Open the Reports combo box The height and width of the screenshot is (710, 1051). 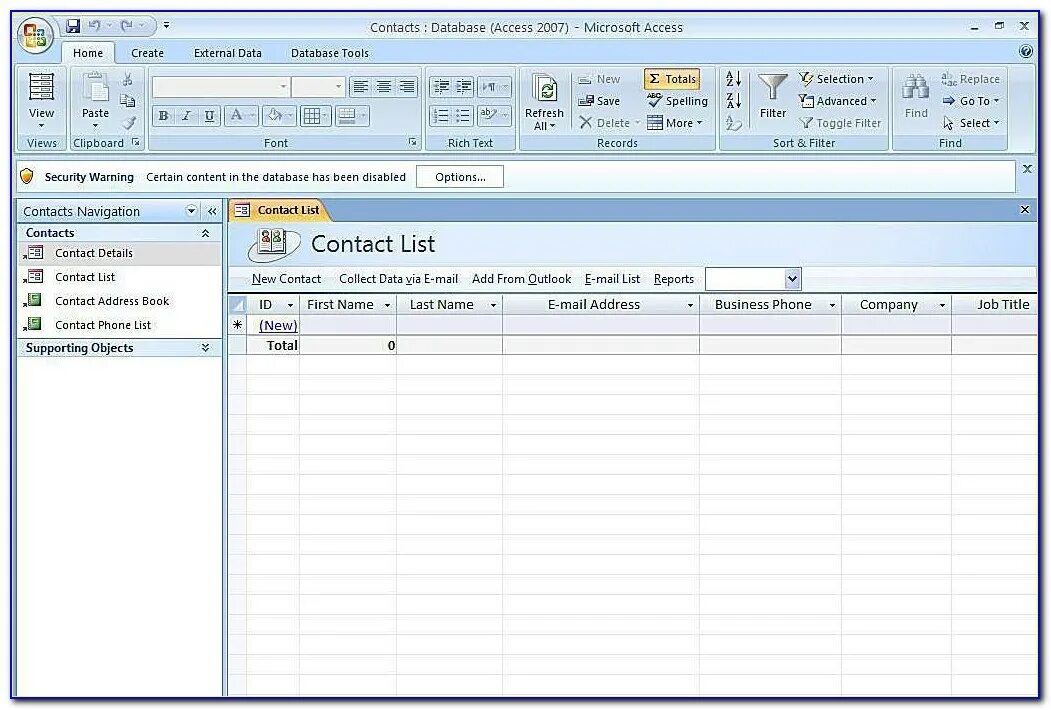(753, 279)
